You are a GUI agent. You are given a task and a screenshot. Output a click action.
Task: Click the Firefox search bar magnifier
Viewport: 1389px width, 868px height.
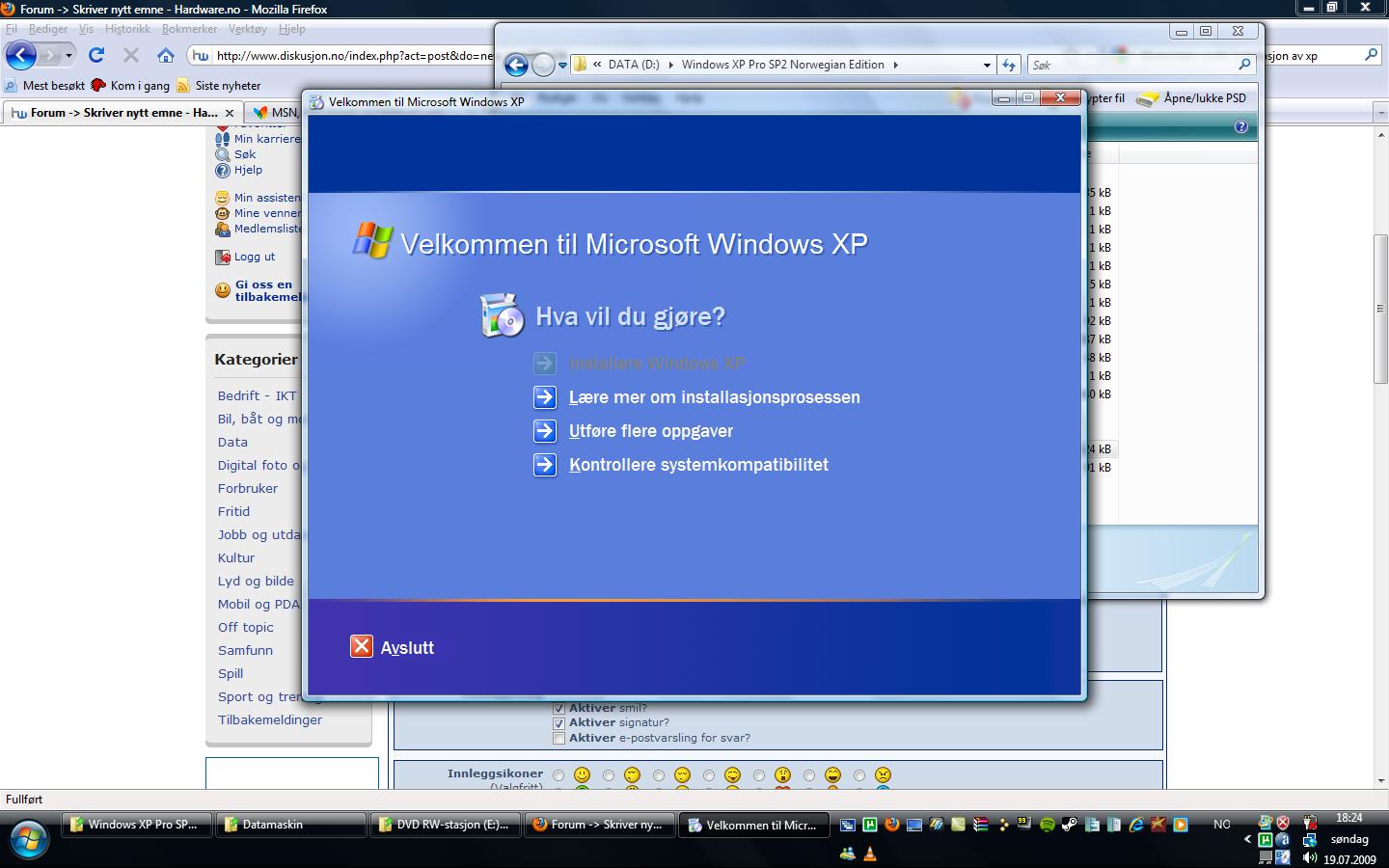1371,55
